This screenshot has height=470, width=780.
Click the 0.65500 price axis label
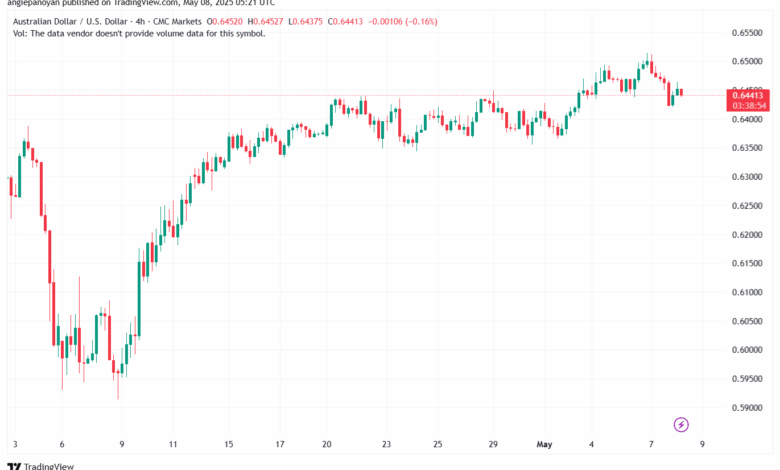(747, 33)
